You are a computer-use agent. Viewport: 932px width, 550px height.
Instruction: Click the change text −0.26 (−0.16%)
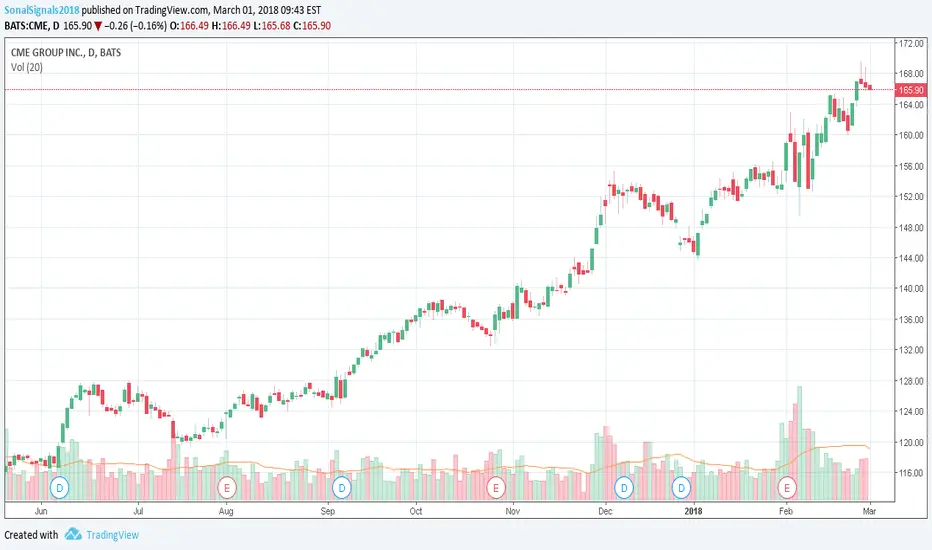click(x=136, y=26)
